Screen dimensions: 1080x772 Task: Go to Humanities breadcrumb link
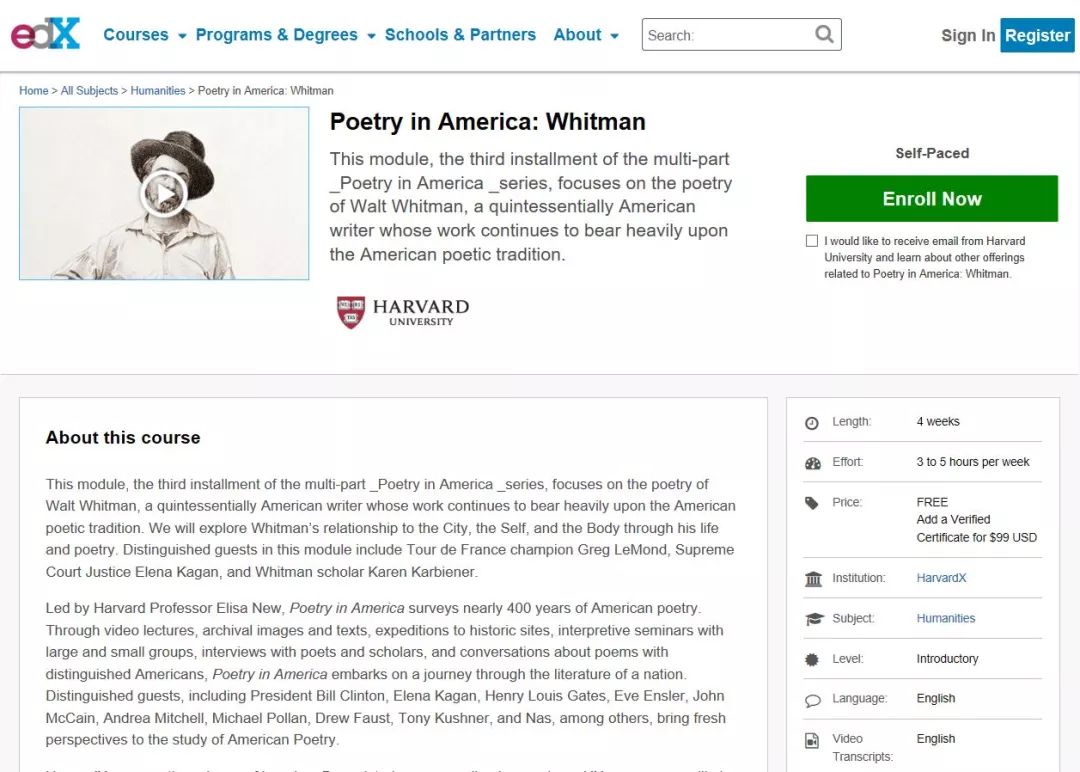pyautogui.click(x=158, y=91)
